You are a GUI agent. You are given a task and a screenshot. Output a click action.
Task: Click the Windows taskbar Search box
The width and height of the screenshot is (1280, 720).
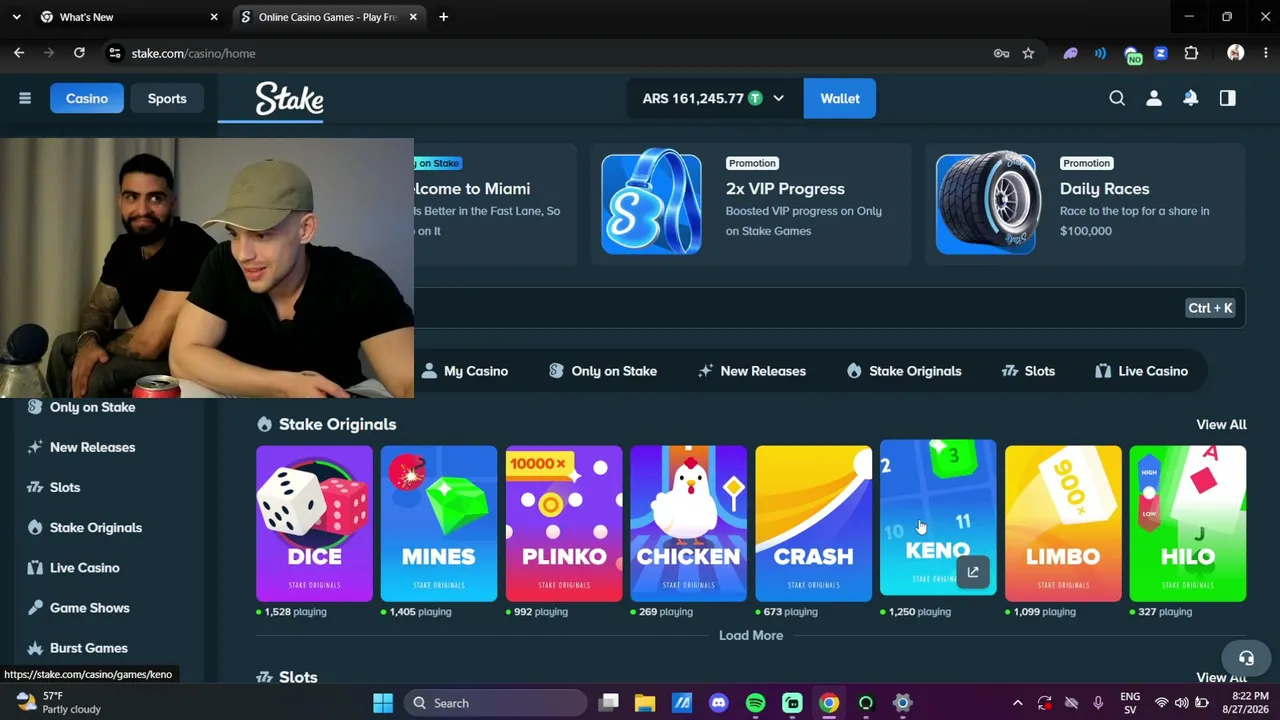pyautogui.click(x=493, y=703)
